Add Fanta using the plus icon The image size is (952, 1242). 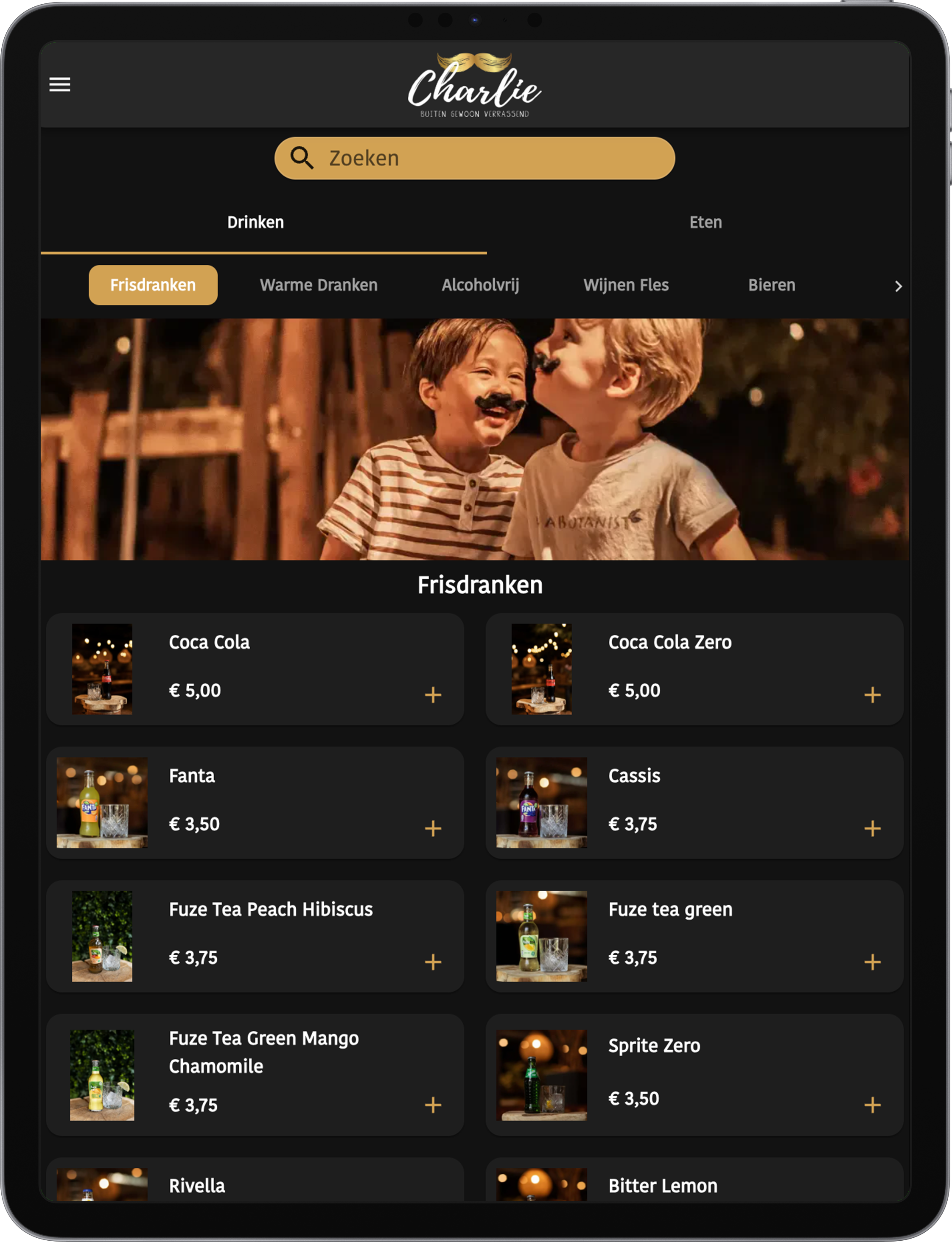[x=434, y=828]
